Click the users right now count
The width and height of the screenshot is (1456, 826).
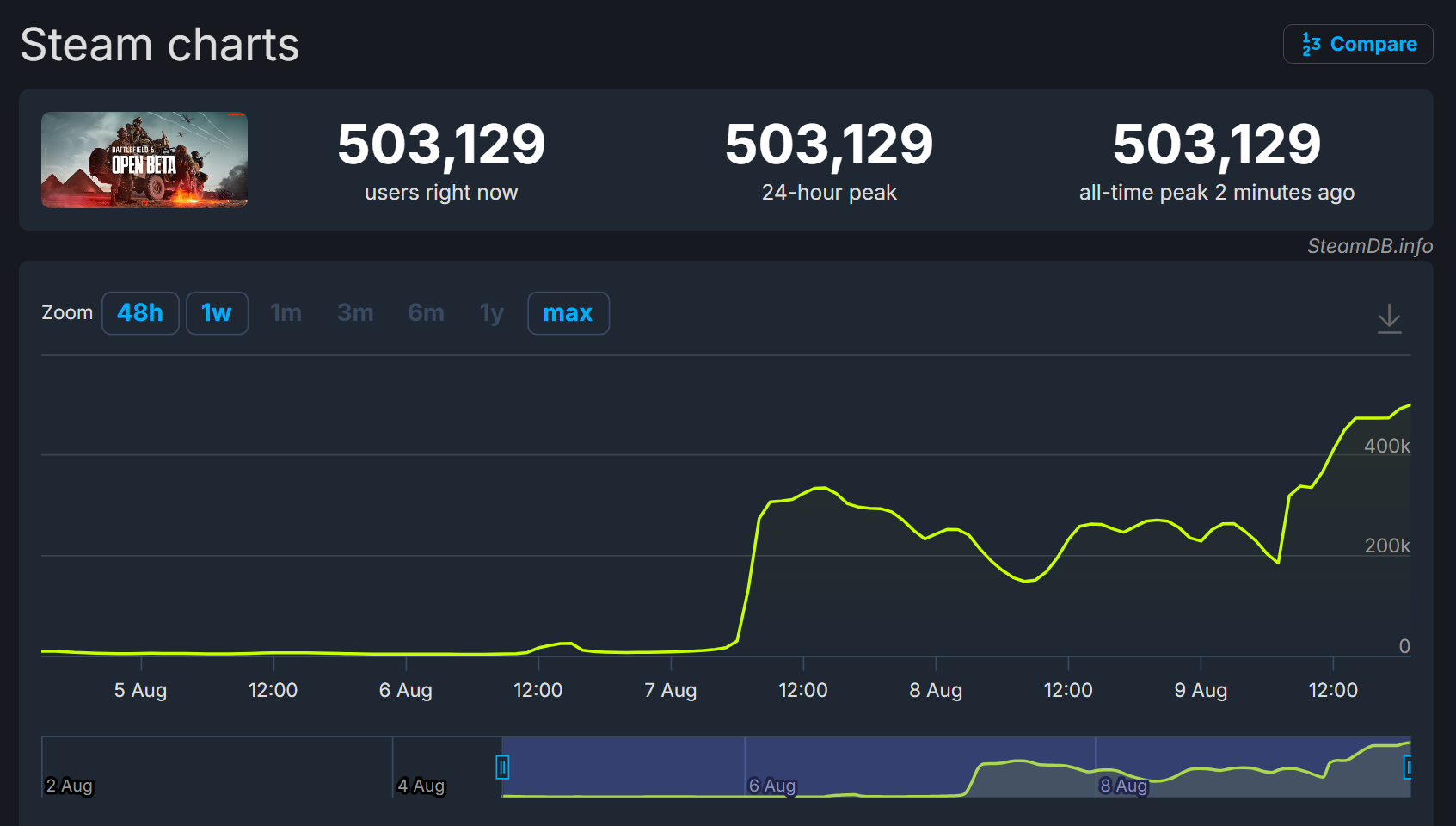[x=441, y=145]
